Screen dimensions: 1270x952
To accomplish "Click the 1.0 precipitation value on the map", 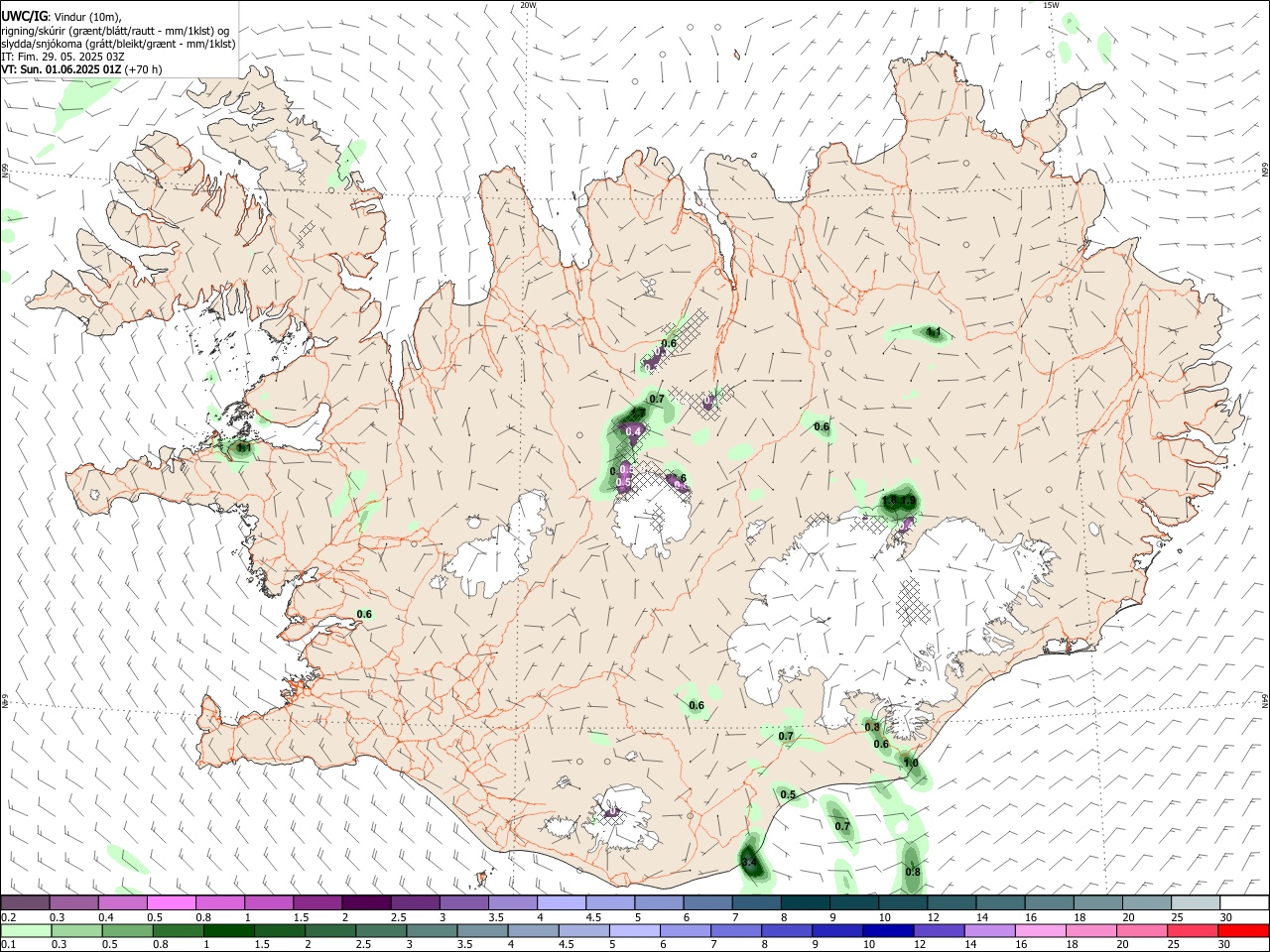I will click(x=911, y=764).
